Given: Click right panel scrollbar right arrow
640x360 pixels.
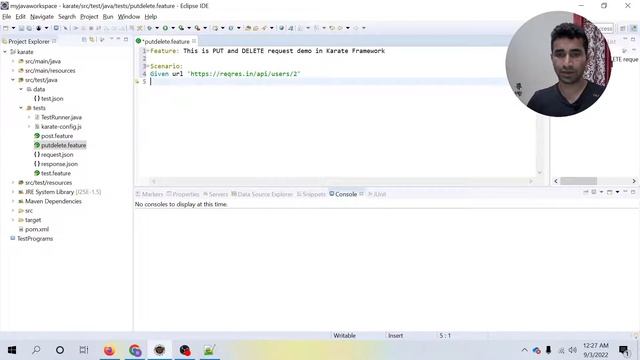Looking at the screenshot, I should (634, 181).
